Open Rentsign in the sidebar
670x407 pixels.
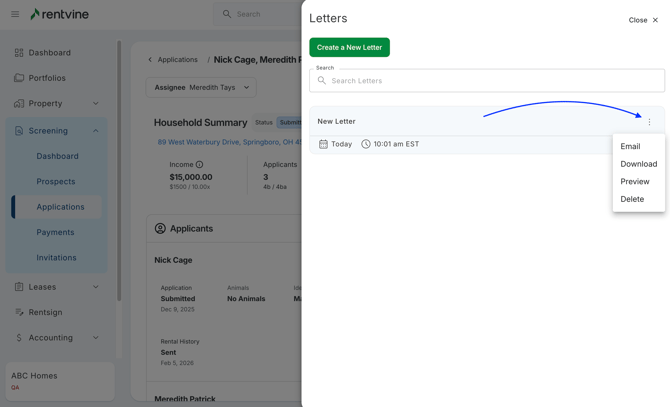coord(45,312)
